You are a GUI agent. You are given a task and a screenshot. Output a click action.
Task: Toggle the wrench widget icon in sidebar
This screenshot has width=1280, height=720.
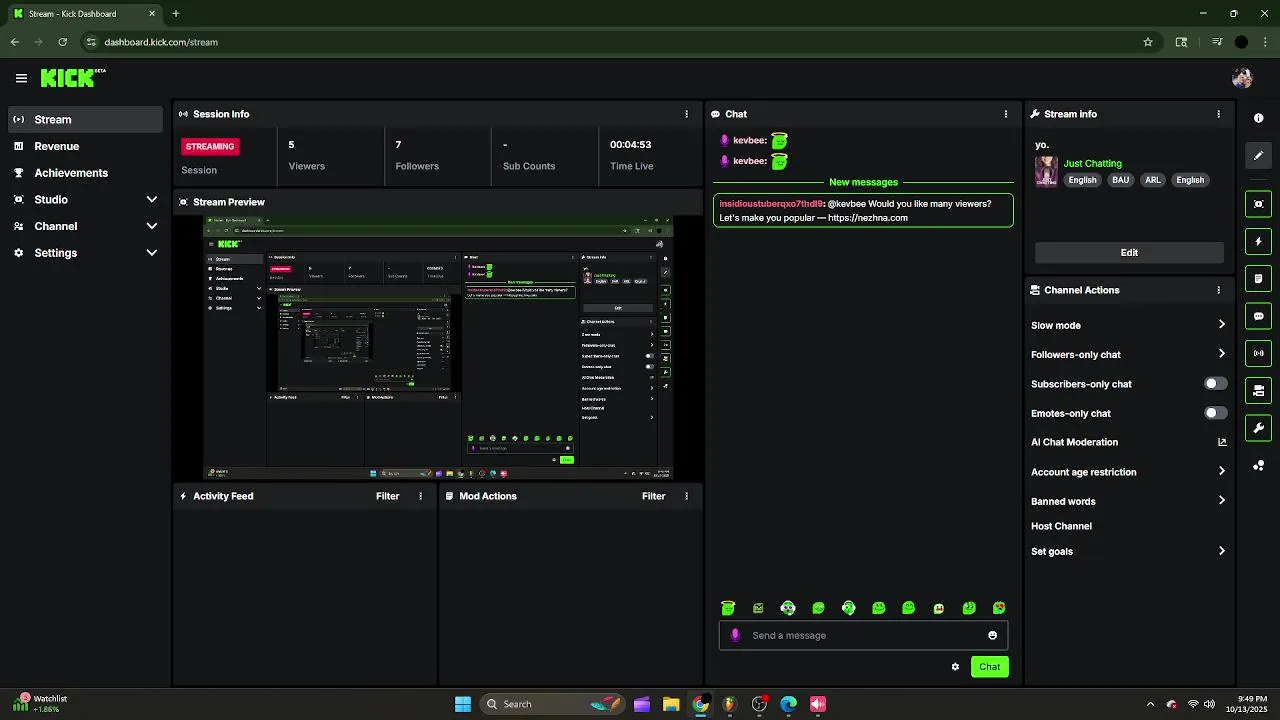click(x=1258, y=428)
